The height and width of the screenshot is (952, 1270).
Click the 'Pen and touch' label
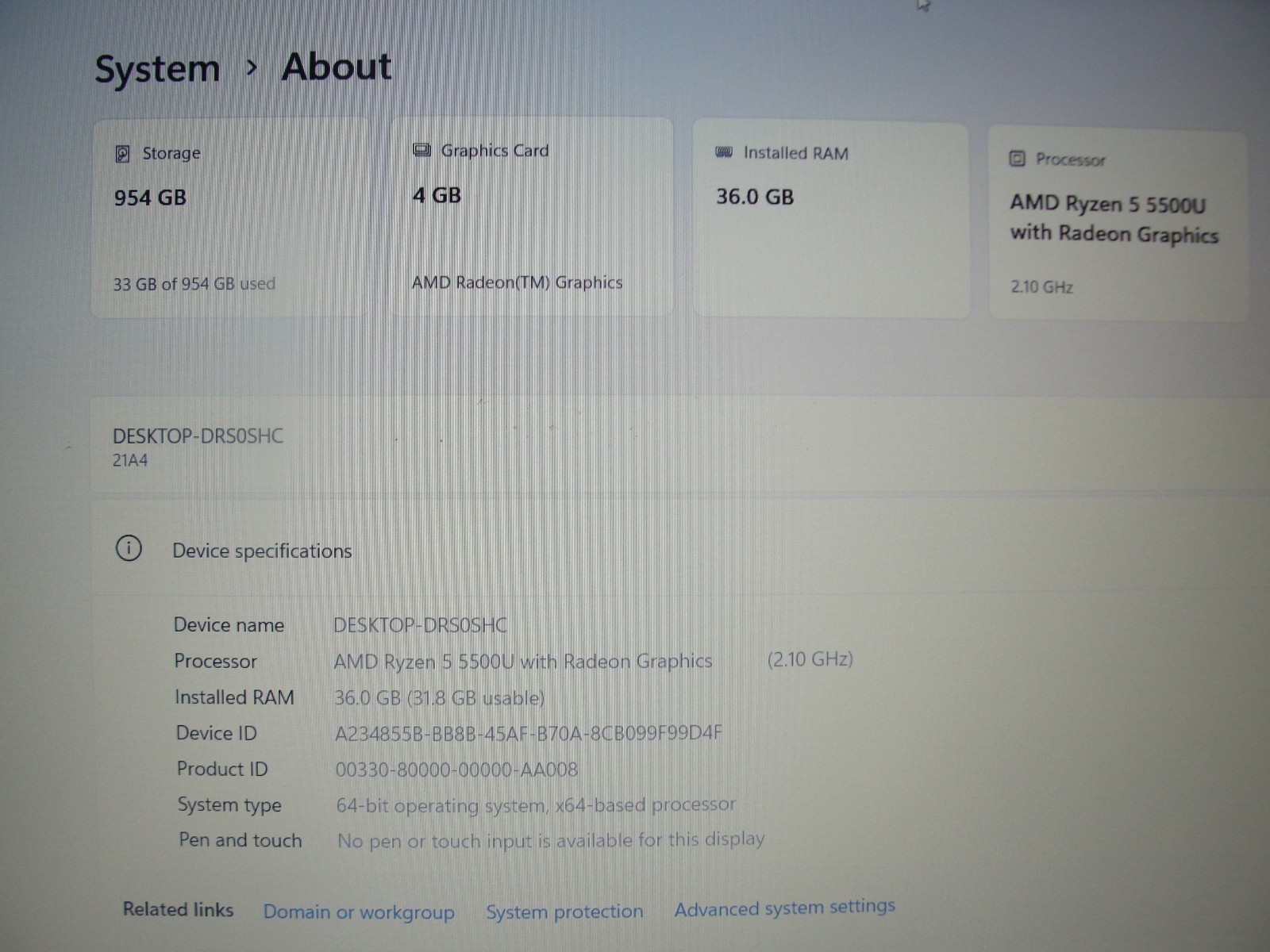(241, 839)
